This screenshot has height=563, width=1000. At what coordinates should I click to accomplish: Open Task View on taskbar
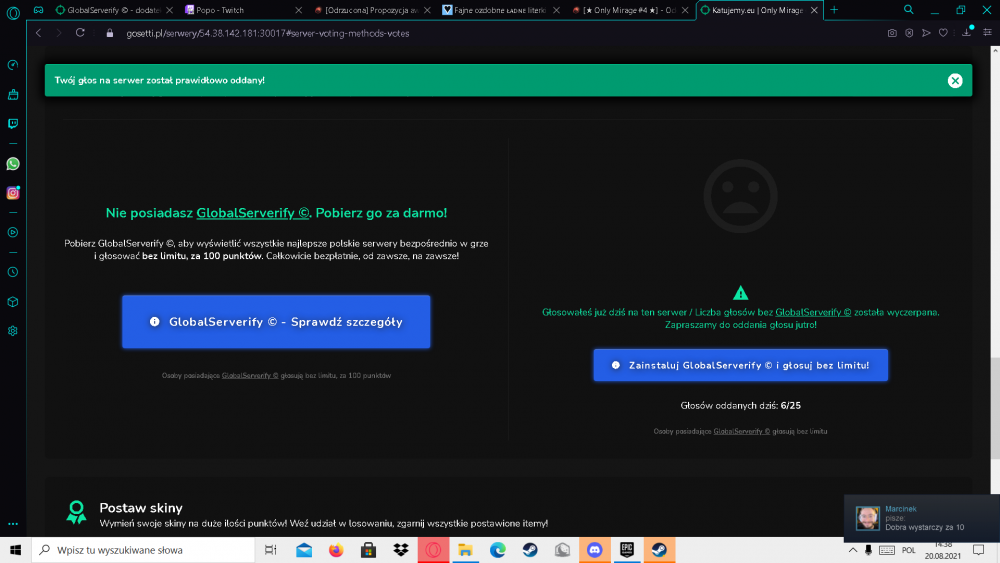270,550
